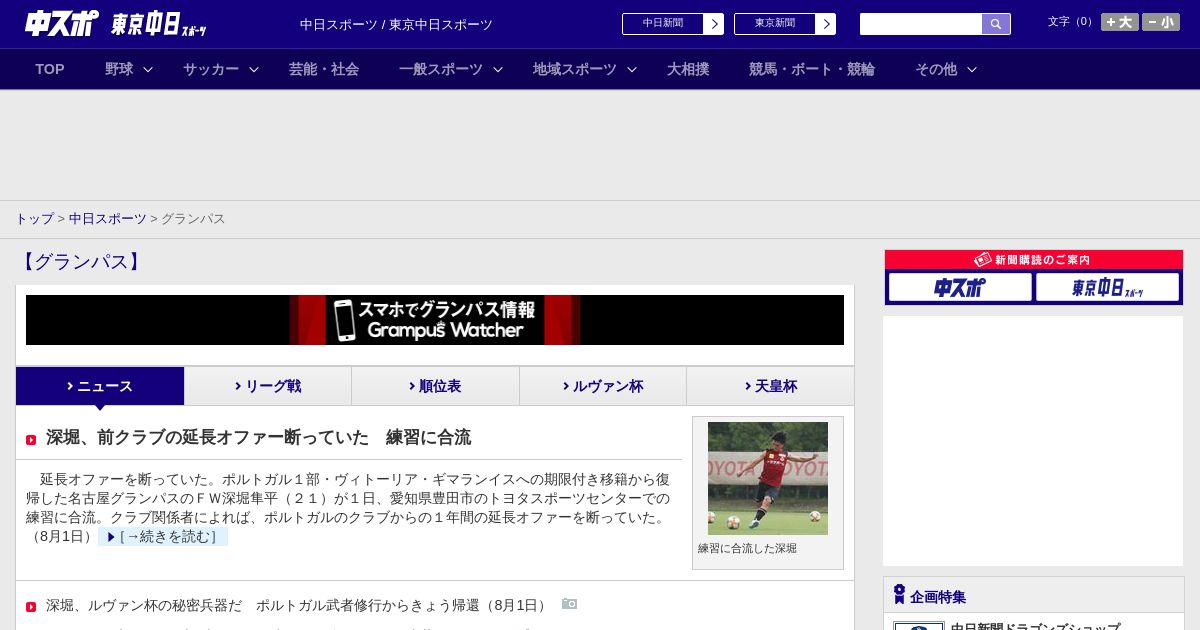Increase text size with the 大 button
The width and height of the screenshot is (1200, 630).
click(x=1120, y=22)
